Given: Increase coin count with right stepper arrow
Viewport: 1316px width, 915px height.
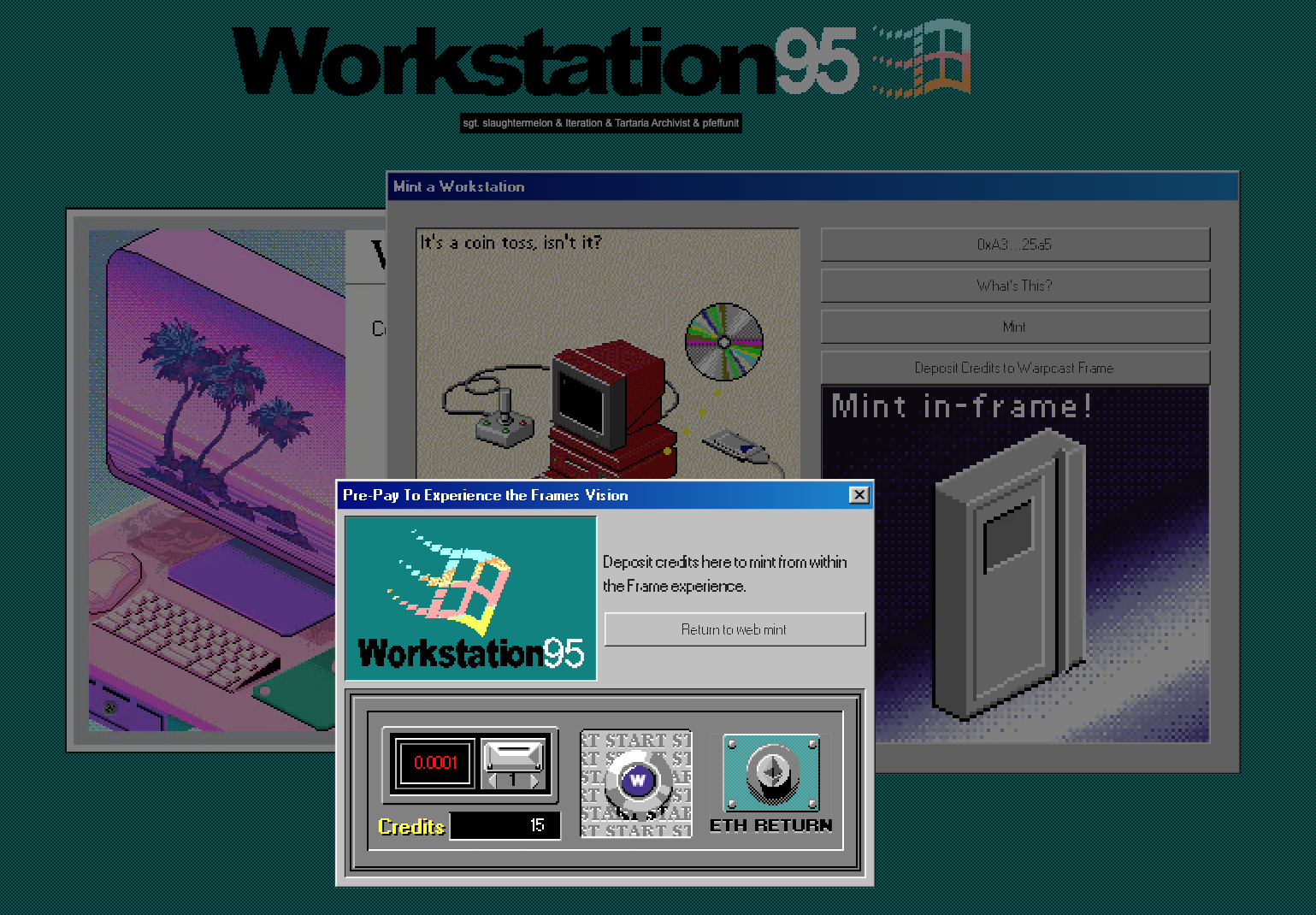Looking at the screenshot, I should pyautogui.click(x=536, y=780).
